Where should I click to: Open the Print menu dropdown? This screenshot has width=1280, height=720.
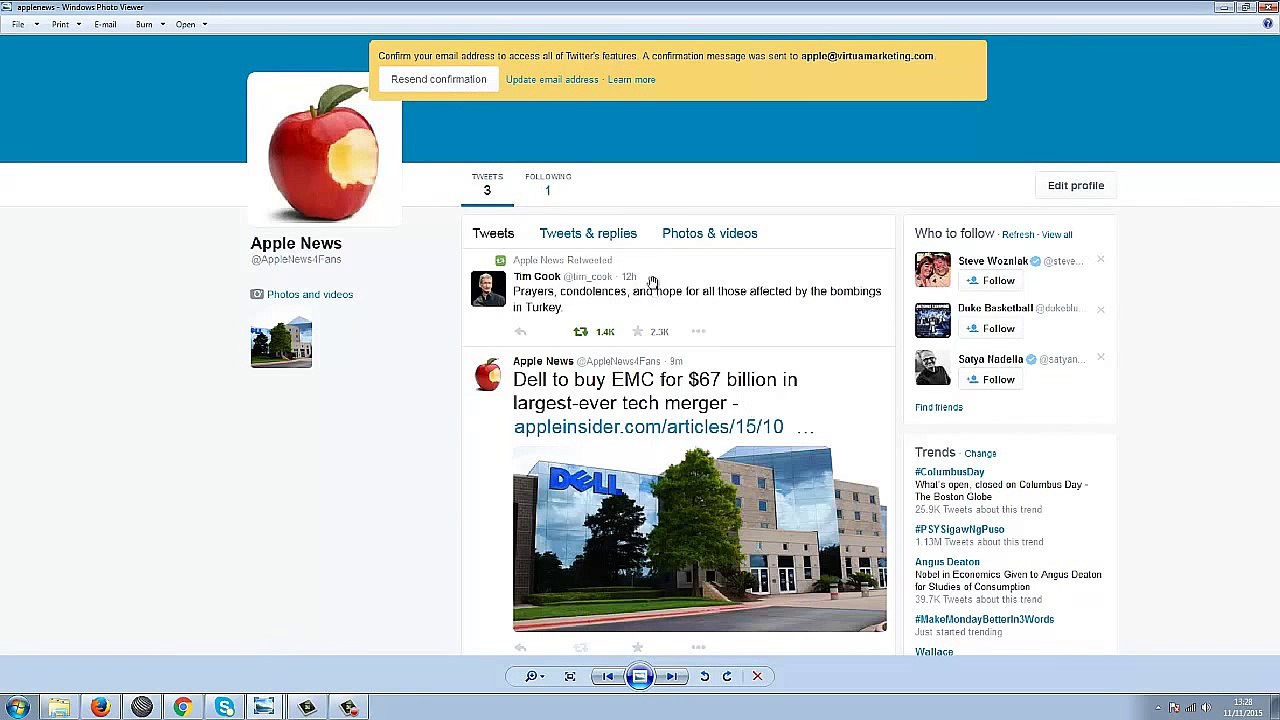coord(66,24)
